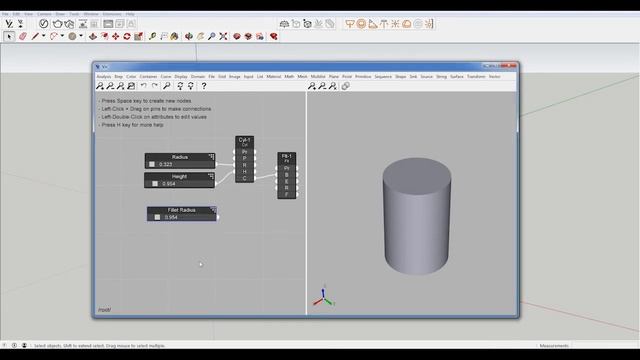Open the Line tool dropdown arrow

click(43, 36)
